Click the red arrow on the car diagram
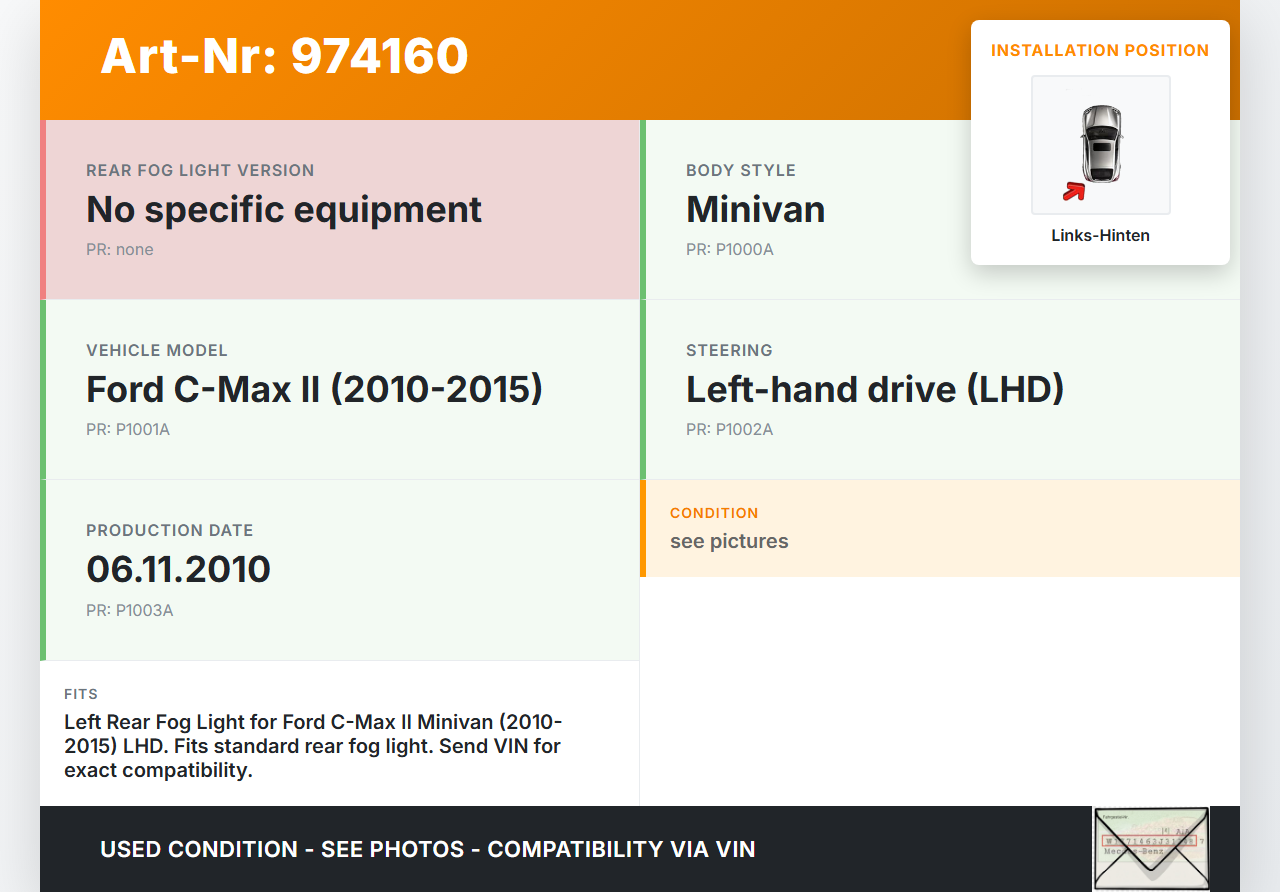The height and width of the screenshot is (892, 1280). point(1074,191)
